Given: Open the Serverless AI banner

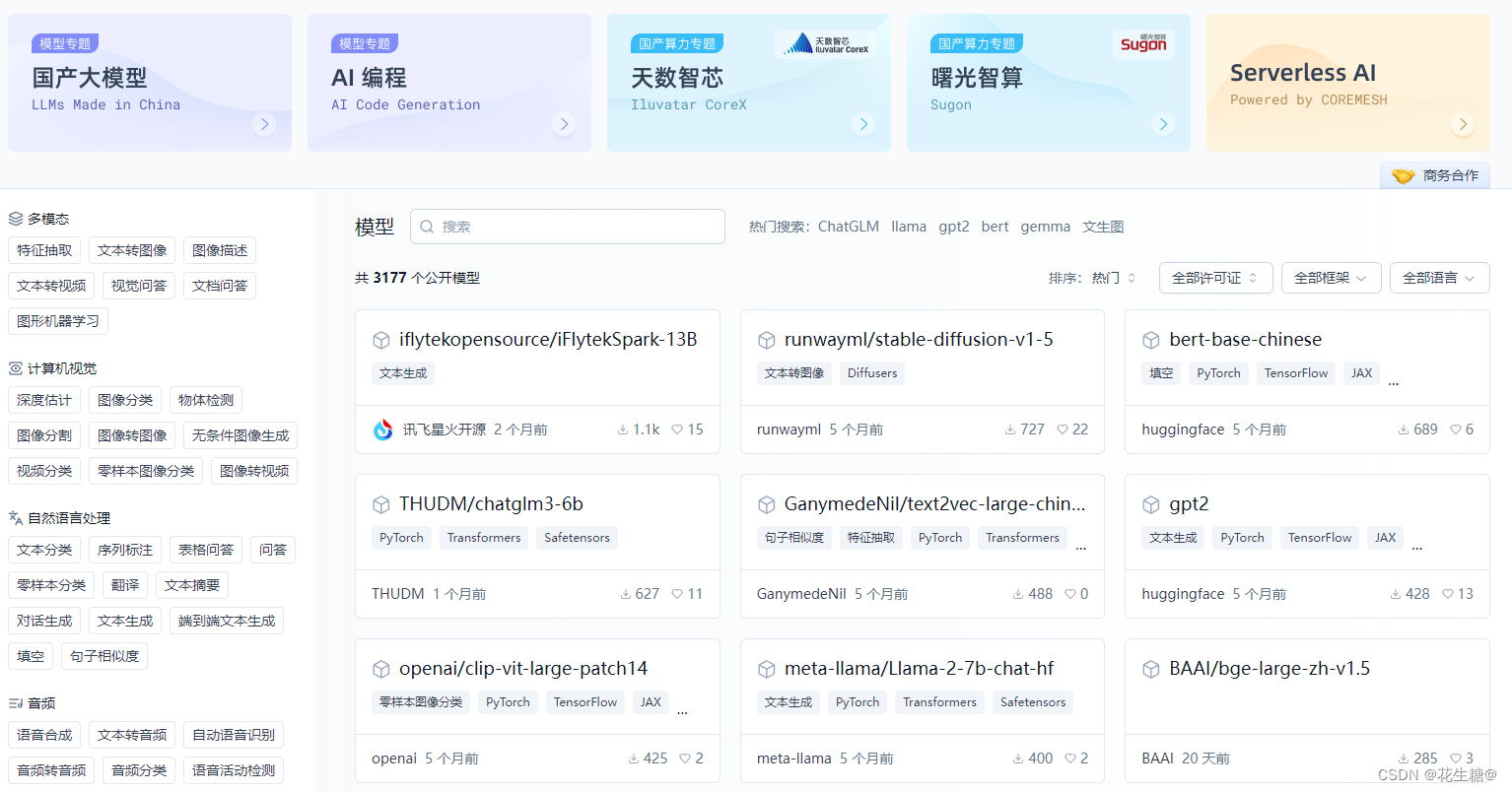Looking at the screenshot, I should [1348, 83].
